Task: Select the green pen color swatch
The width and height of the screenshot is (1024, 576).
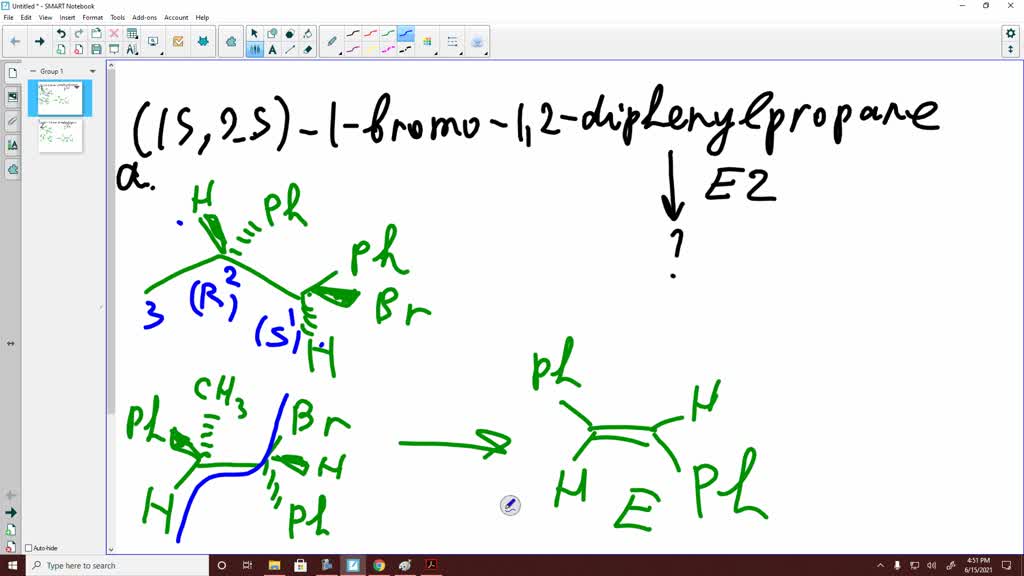Action: coord(390,32)
